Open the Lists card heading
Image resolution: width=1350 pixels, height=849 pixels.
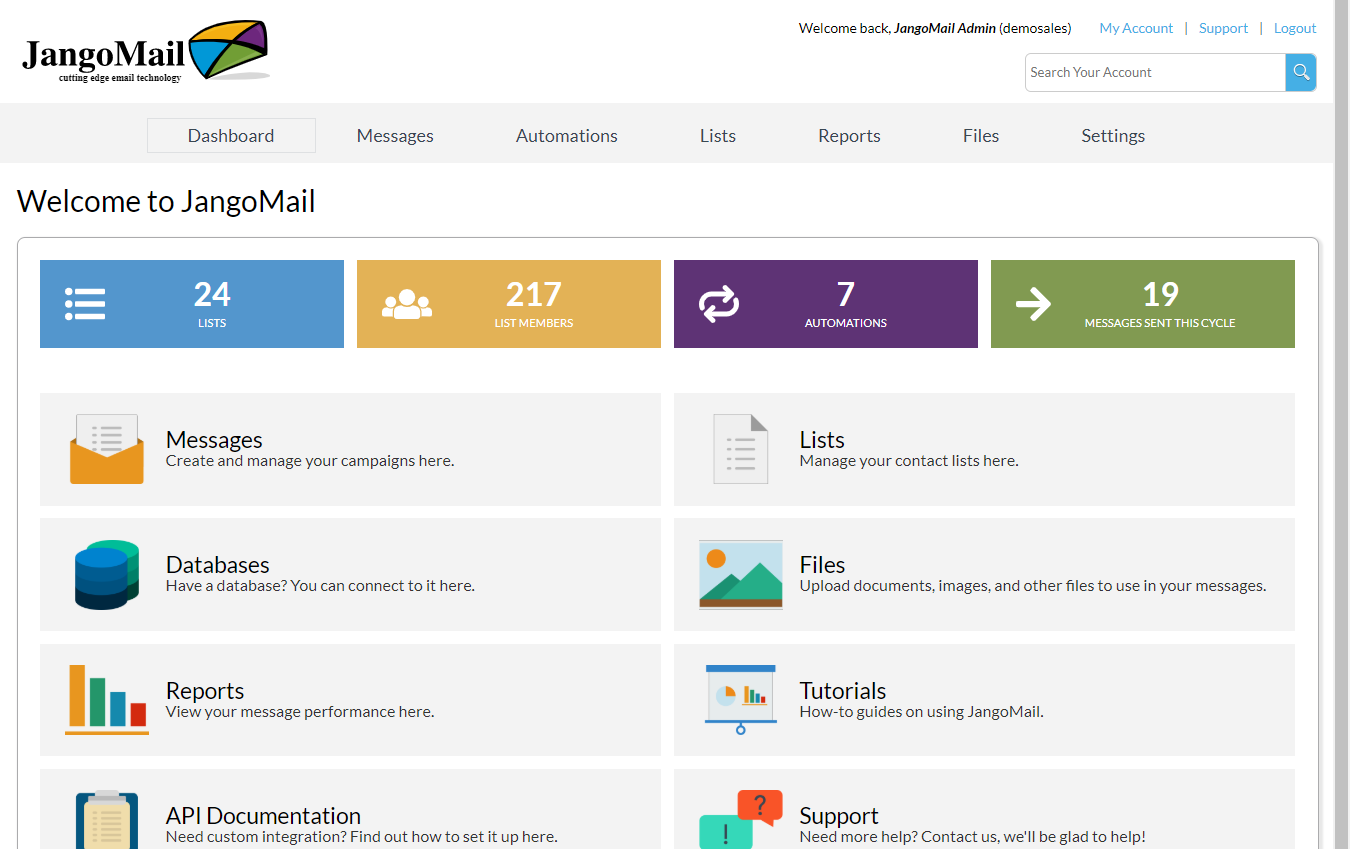tap(822, 440)
